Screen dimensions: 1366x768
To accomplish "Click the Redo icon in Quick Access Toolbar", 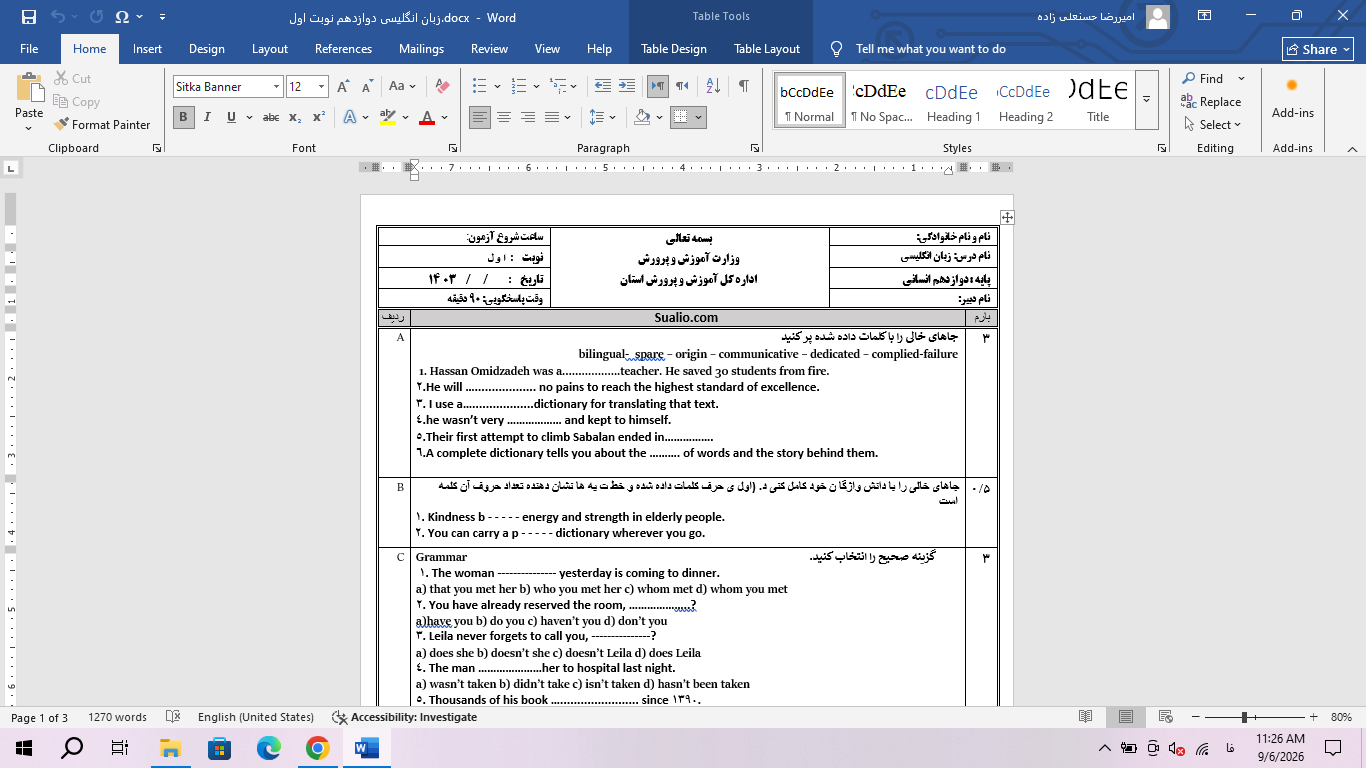I will (x=96, y=17).
